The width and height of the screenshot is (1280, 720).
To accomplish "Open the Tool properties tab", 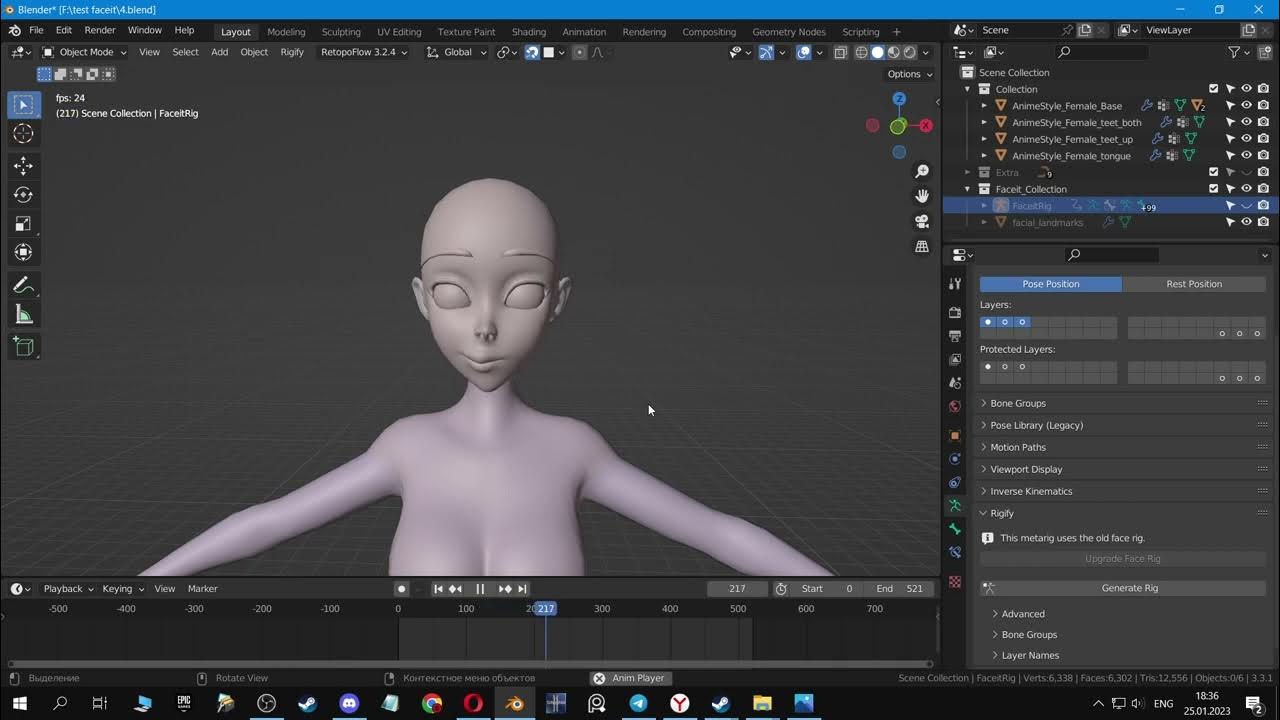I will [x=955, y=284].
